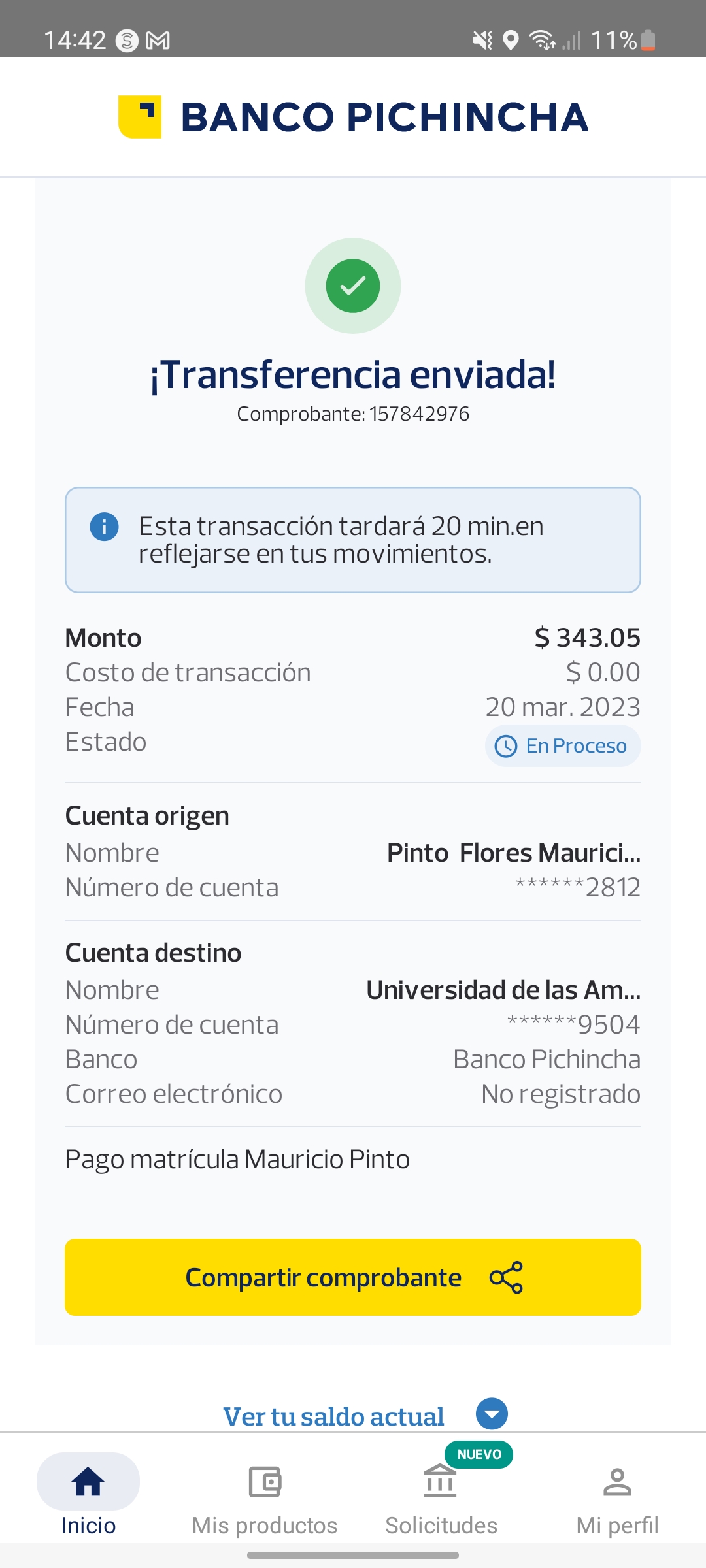Tap the Mis productos wallet icon
This screenshot has width=706, height=1568.
tap(265, 1482)
